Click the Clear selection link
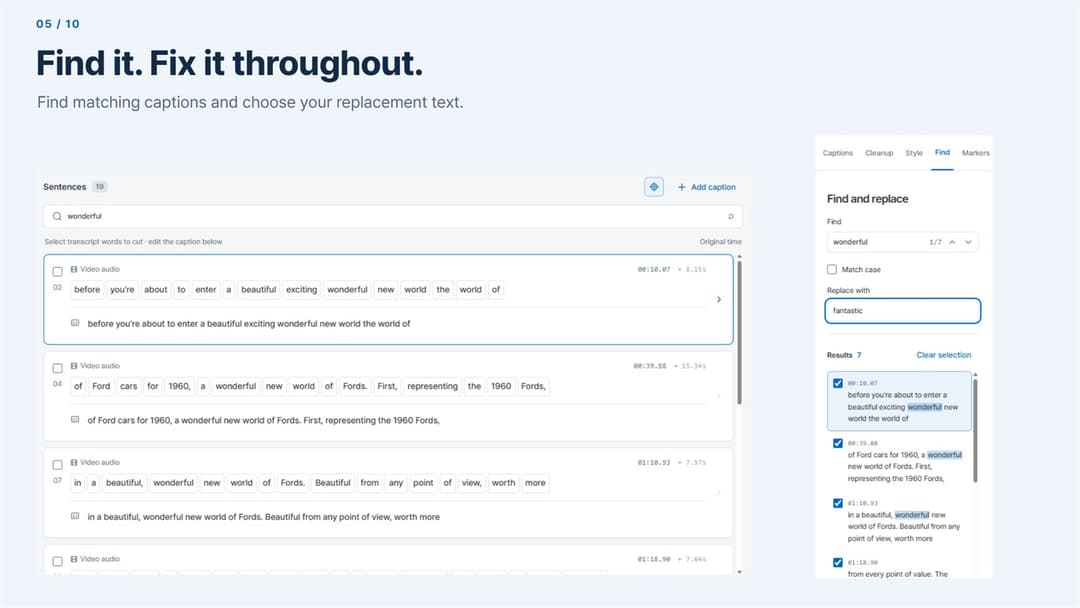Viewport: 1080px width, 608px height. coord(944,355)
